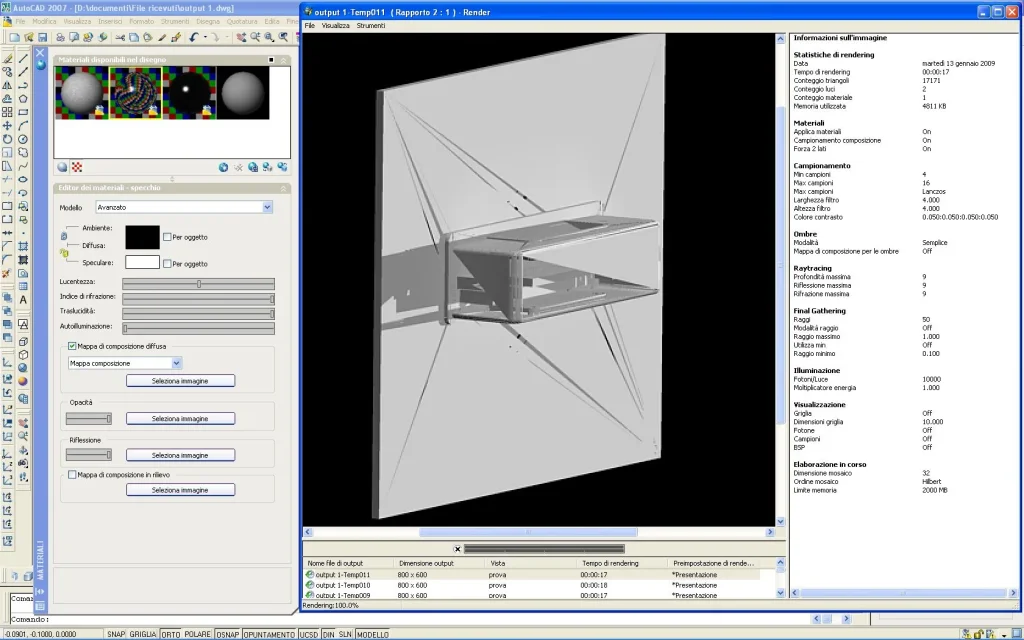Select the plain gray sphere material thumbnail
This screenshot has width=1024, height=640.
pos(242,93)
